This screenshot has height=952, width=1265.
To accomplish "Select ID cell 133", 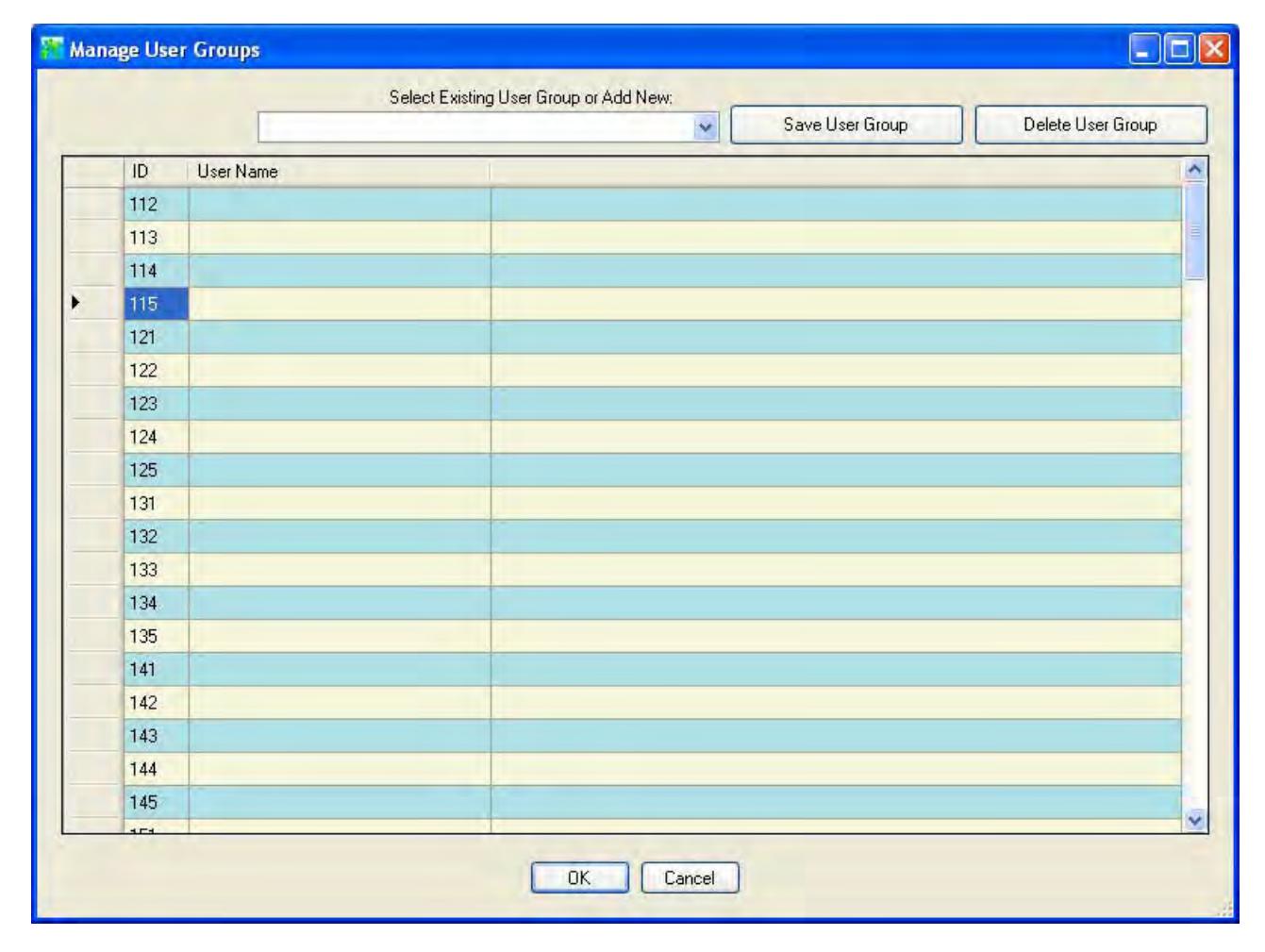I will click(x=157, y=570).
